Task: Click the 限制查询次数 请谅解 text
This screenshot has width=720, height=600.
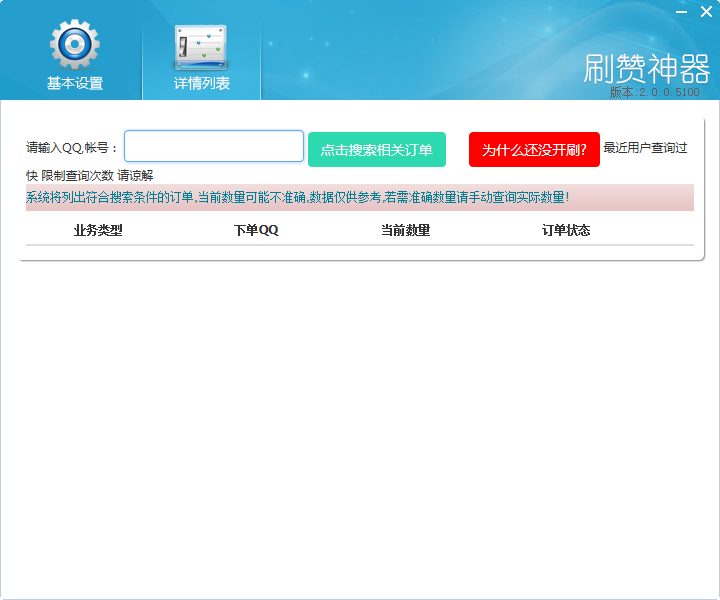Action: point(97,175)
